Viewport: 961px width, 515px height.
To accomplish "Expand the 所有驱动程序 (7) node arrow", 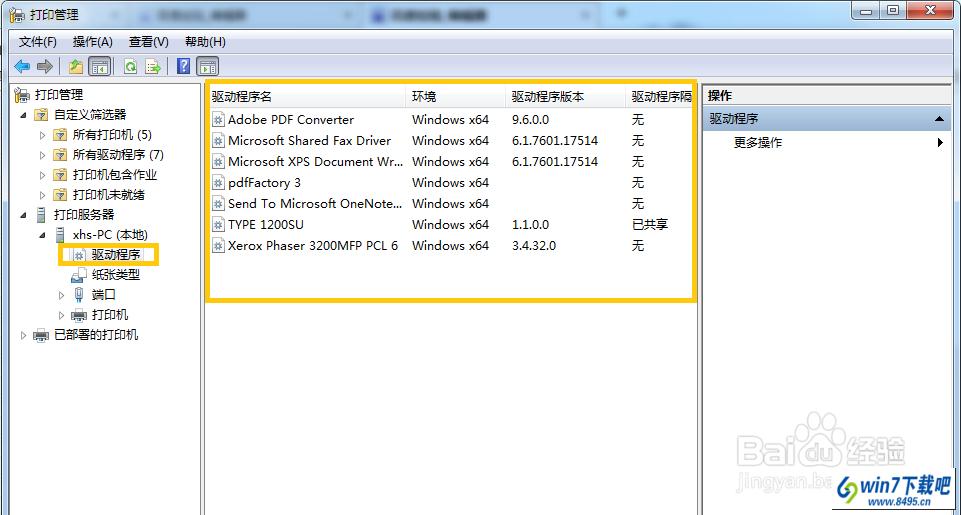I will pyautogui.click(x=42, y=155).
